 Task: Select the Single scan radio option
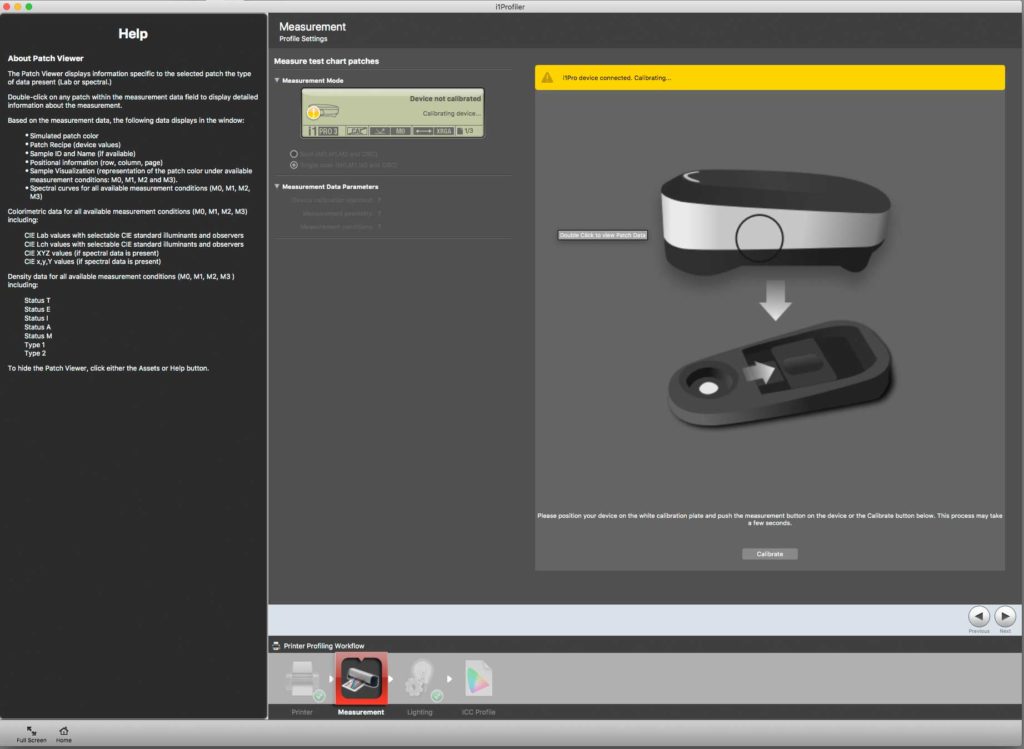[x=294, y=165]
